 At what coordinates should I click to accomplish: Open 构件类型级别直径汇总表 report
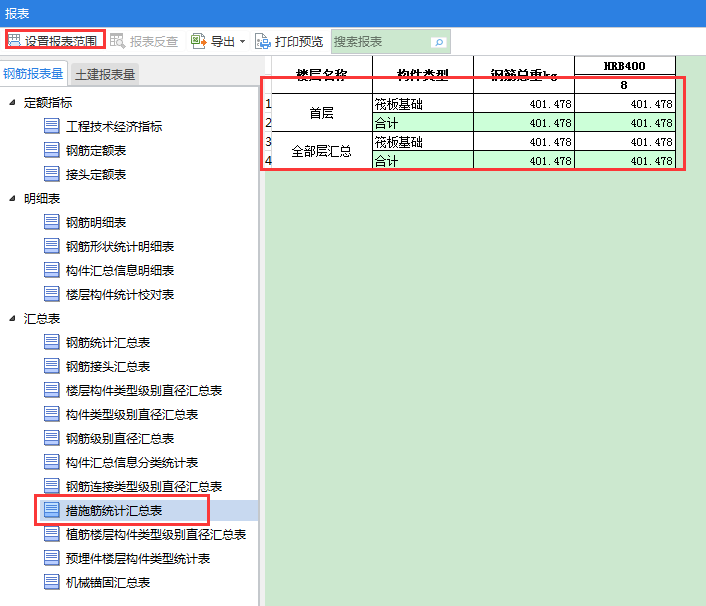(x=132, y=415)
